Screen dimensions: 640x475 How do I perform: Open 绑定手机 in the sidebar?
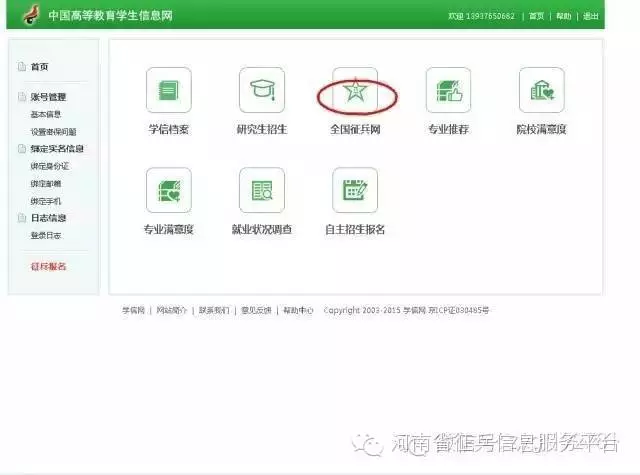point(46,201)
